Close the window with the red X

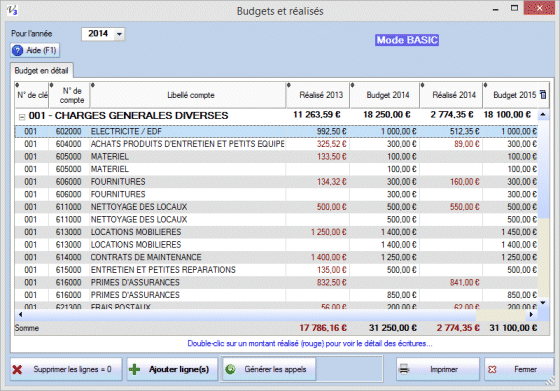point(539,8)
